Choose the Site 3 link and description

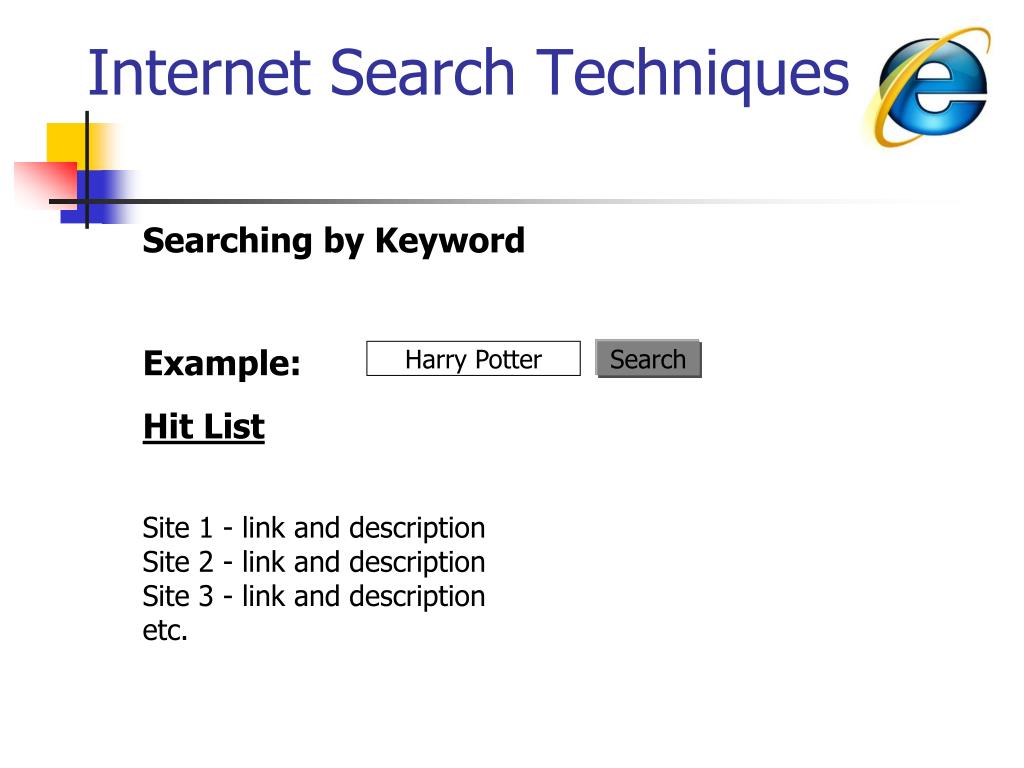313,596
